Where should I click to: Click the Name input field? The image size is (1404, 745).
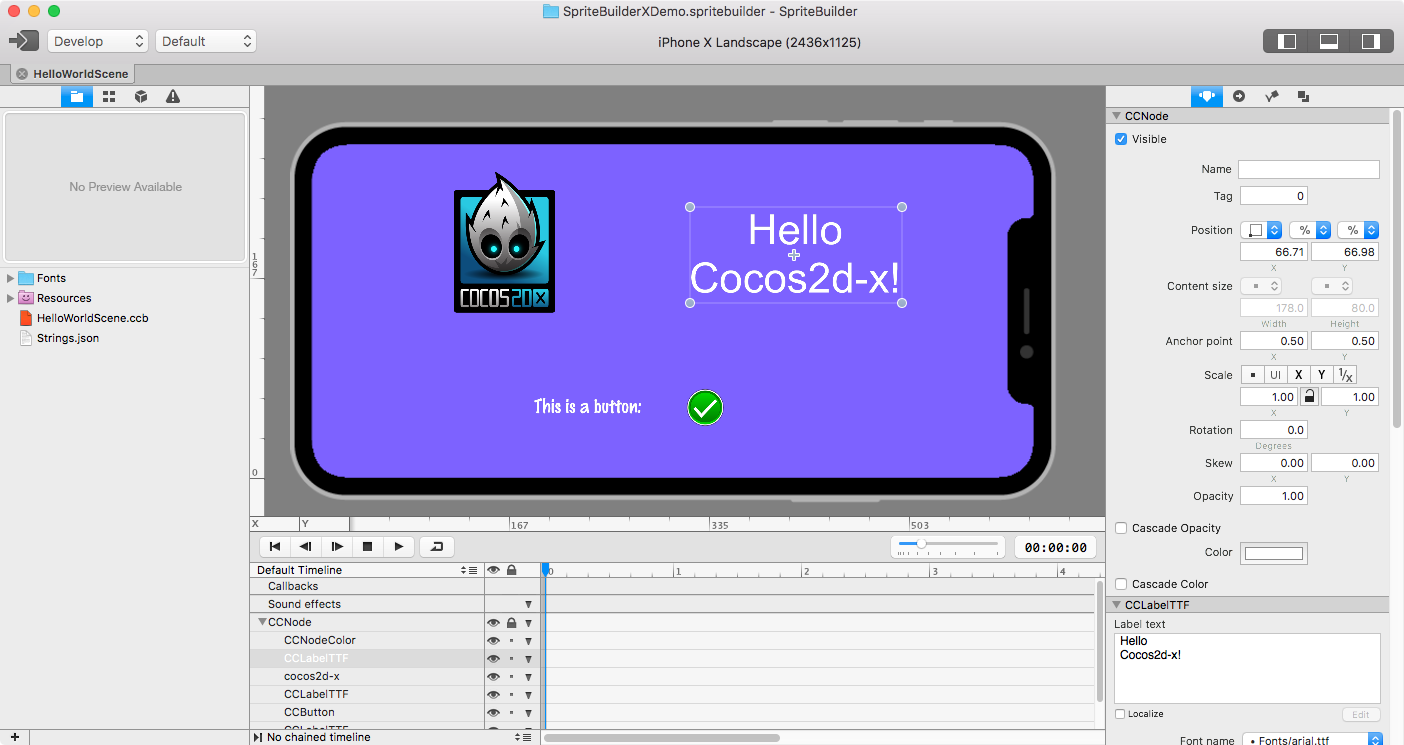click(1308, 169)
